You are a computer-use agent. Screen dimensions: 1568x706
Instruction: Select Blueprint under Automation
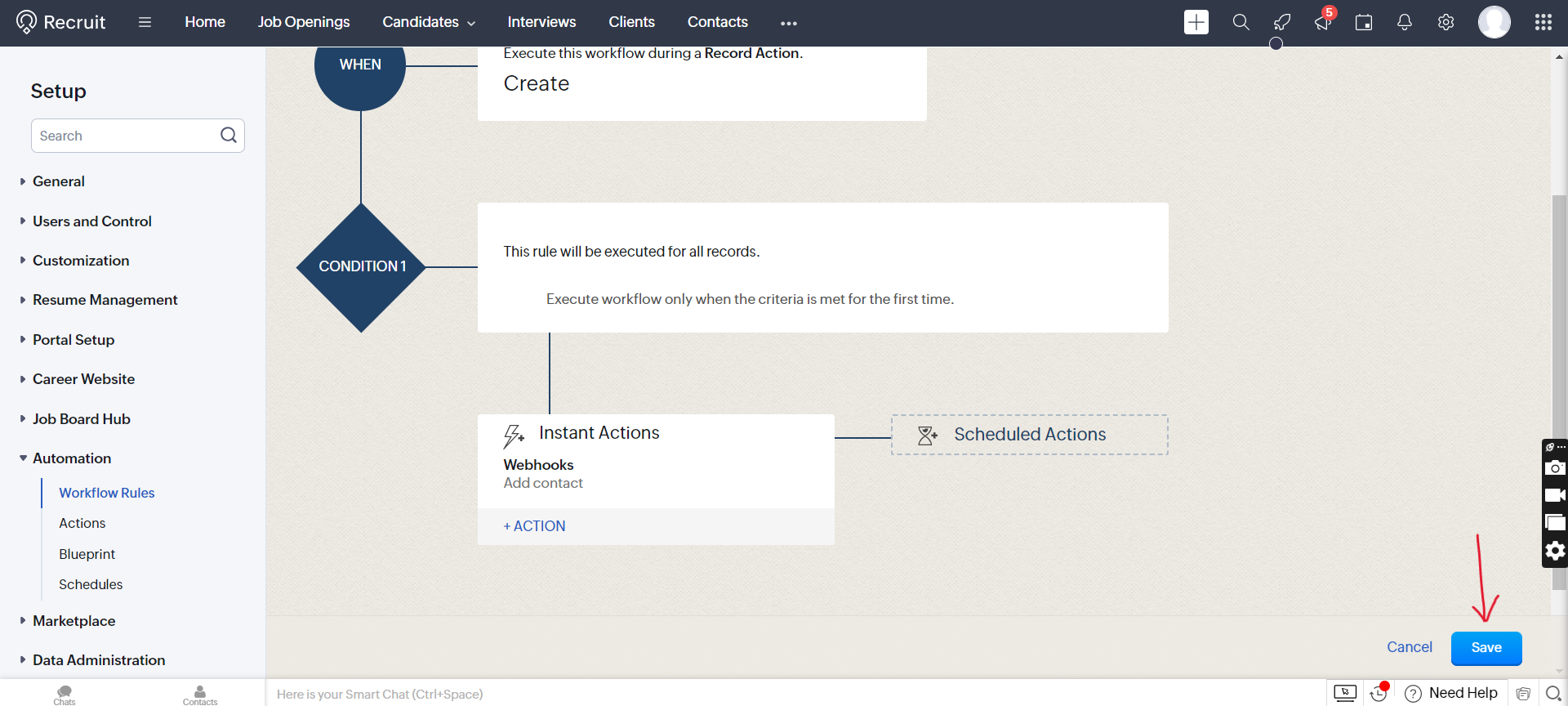(87, 554)
